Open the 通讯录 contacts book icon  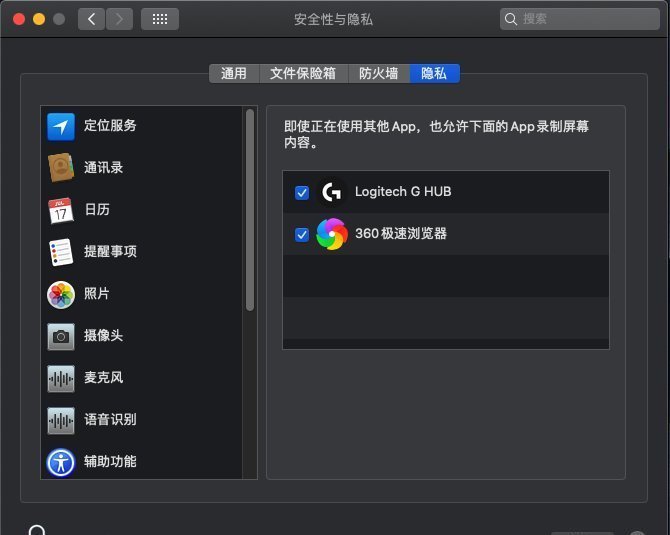(x=61, y=168)
